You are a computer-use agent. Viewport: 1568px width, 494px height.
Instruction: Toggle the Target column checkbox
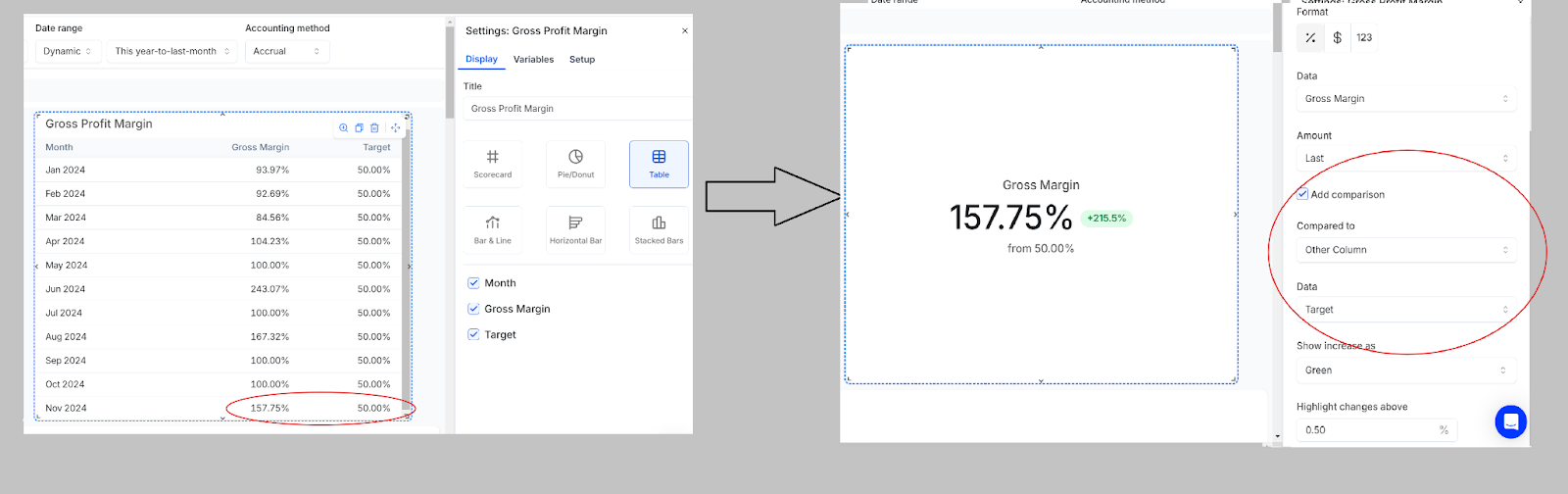[x=473, y=334]
